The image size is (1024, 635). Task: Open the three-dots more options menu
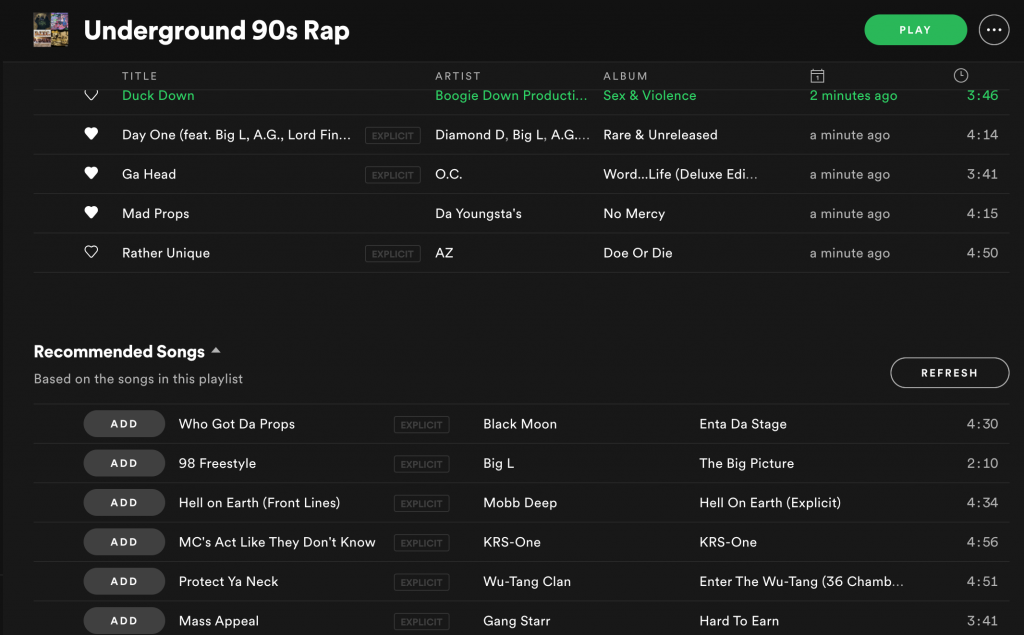pos(993,30)
